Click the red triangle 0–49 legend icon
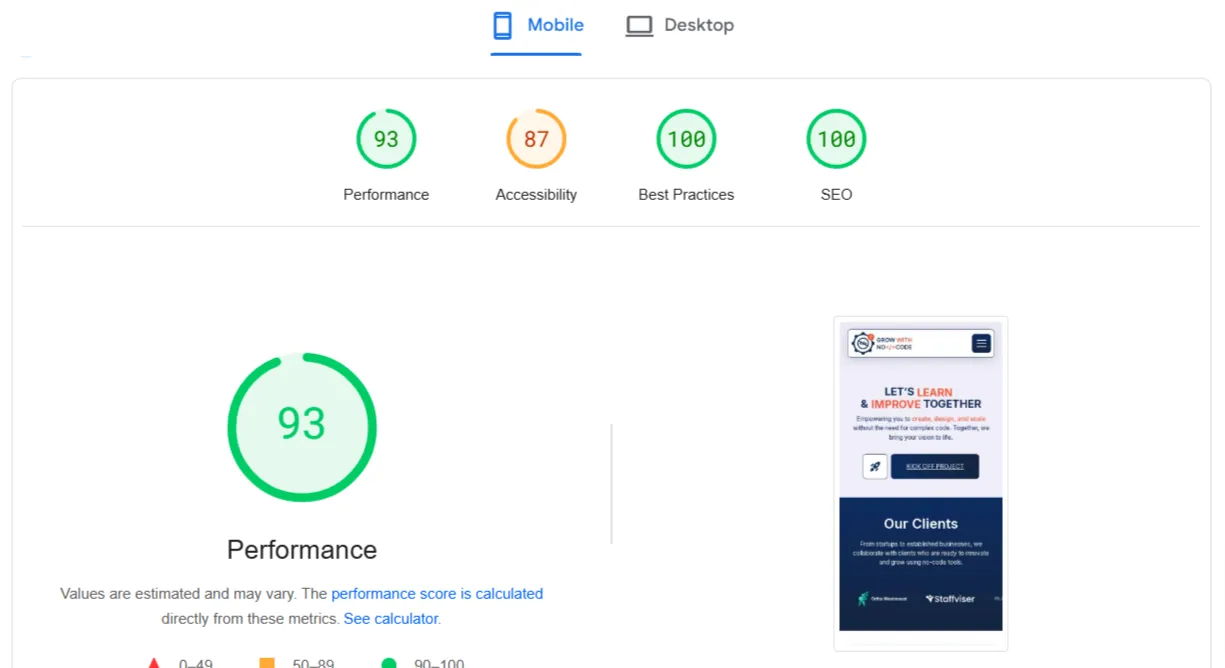 click(x=154, y=663)
